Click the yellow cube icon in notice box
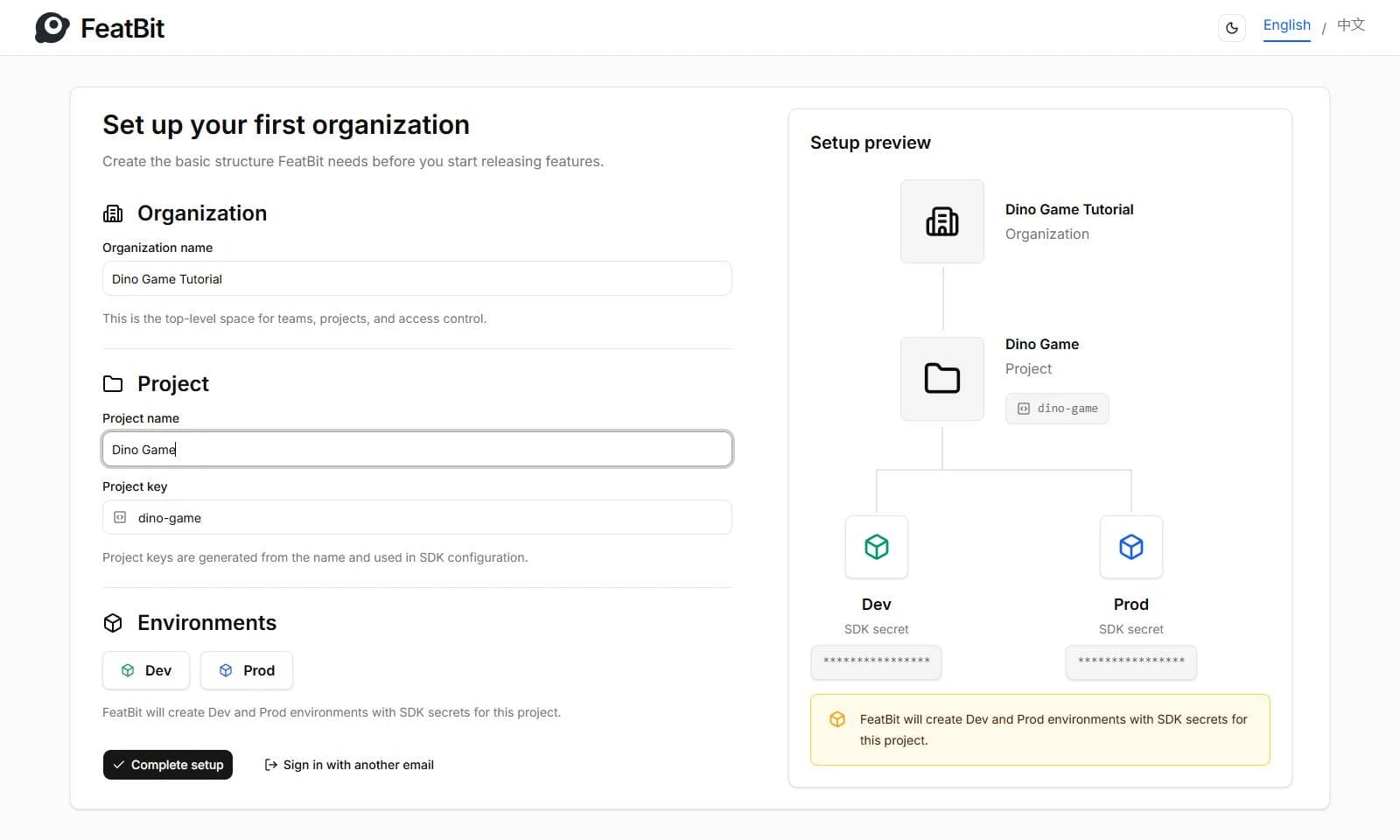Image resolution: width=1400 pixels, height=840 pixels. pyautogui.click(x=837, y=719)
